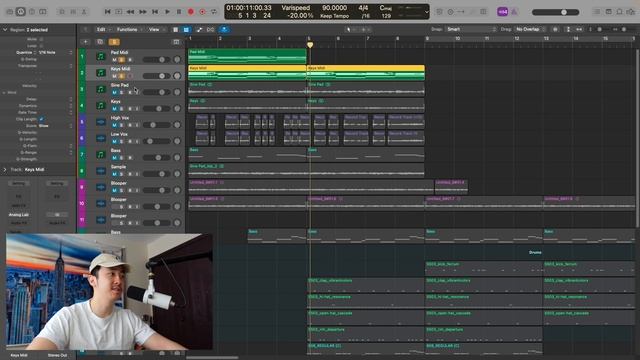Record-enable the Sample track
This screenshot has height=360, width=640.
[x=130, y=174]
